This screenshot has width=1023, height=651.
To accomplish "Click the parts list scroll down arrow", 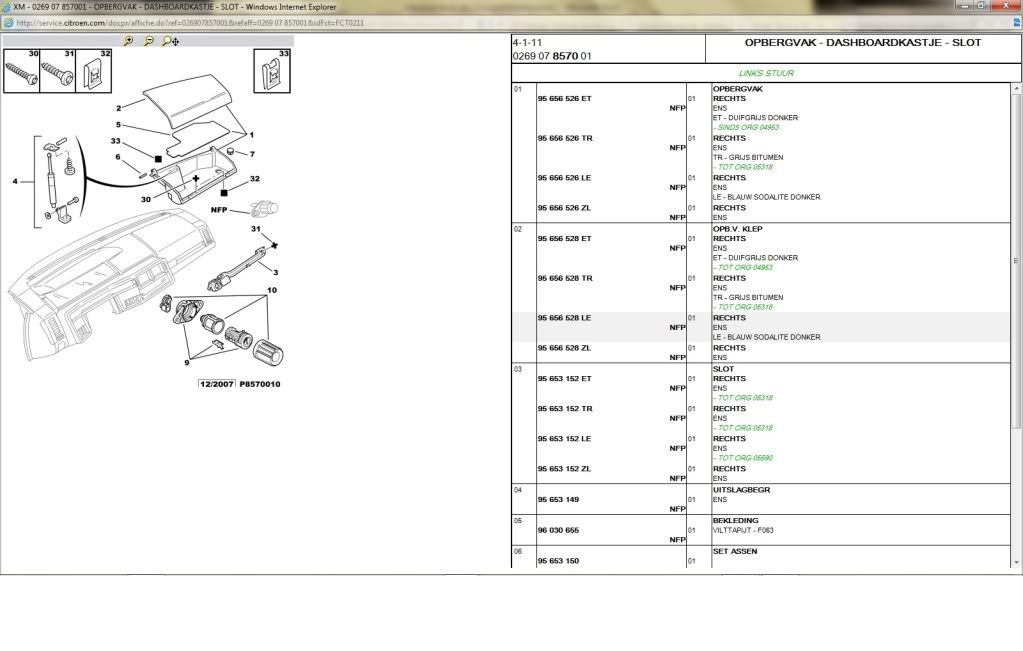I will pos(1016,562).
